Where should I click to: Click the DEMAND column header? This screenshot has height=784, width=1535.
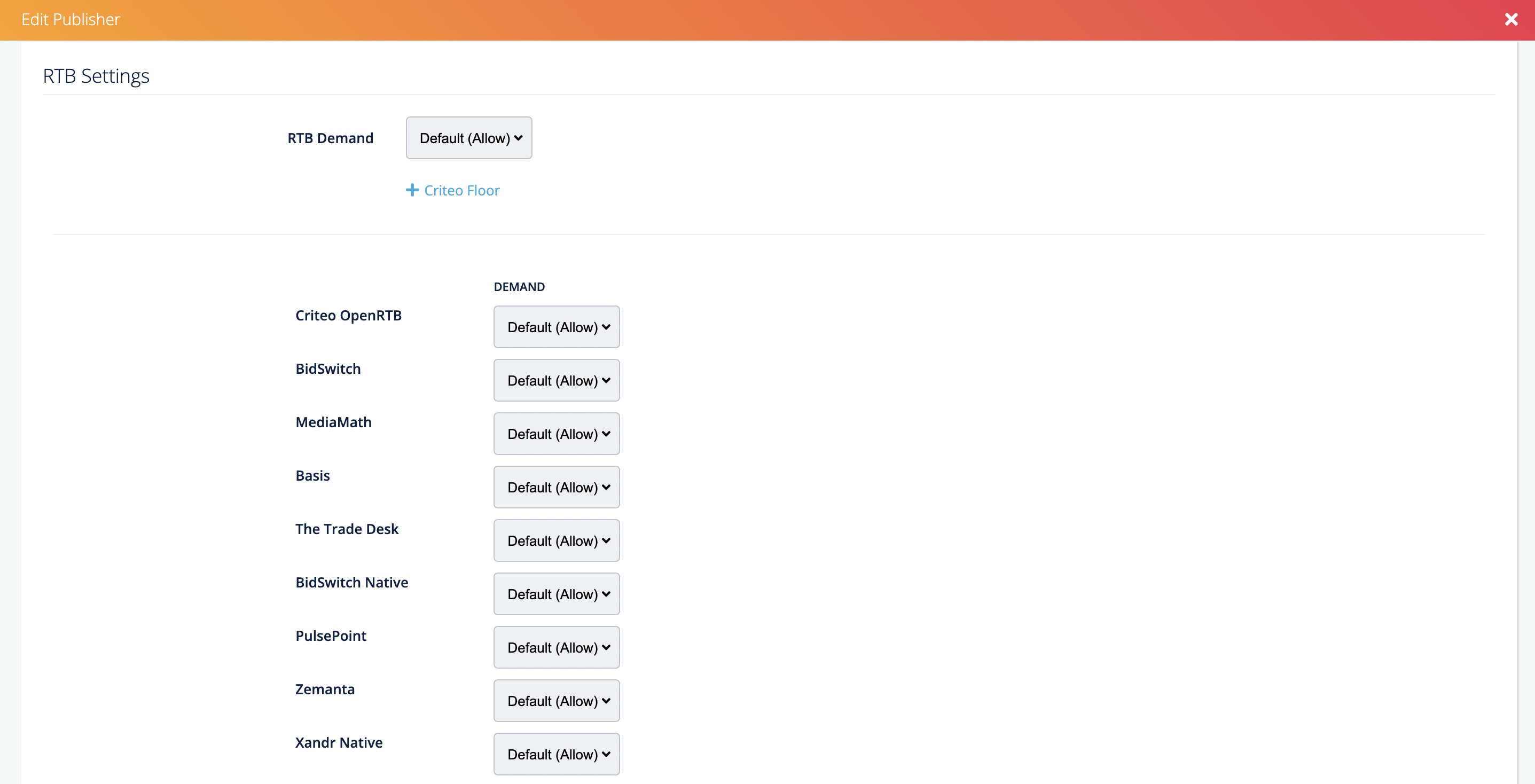click(519, 287)
